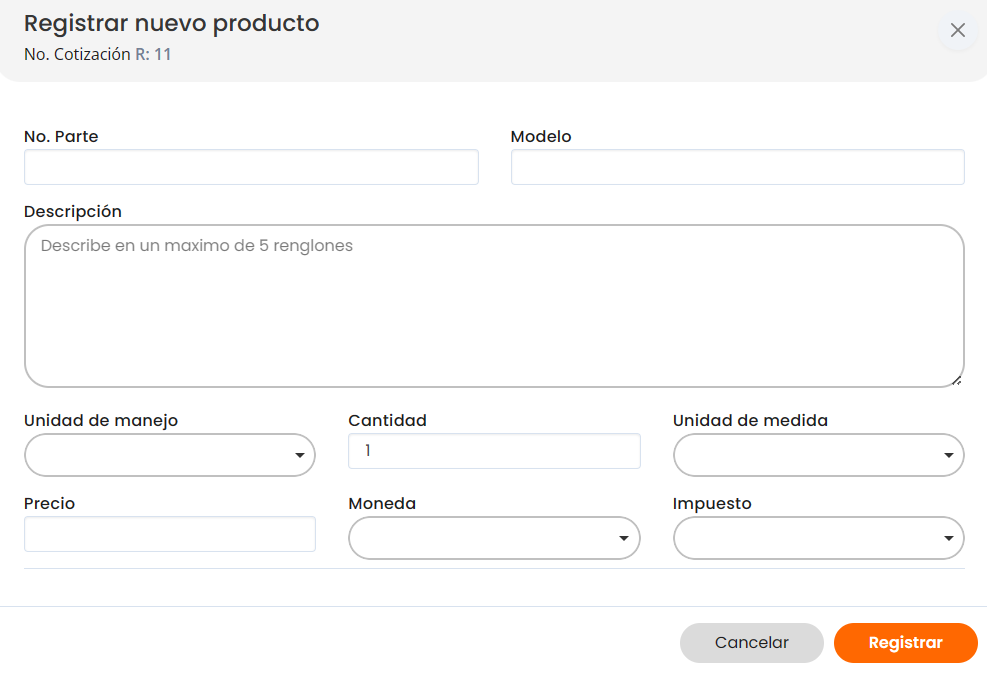Screen dimensions: 987x674
Task: Click the orange Registrar button
Action: point(905,643)
